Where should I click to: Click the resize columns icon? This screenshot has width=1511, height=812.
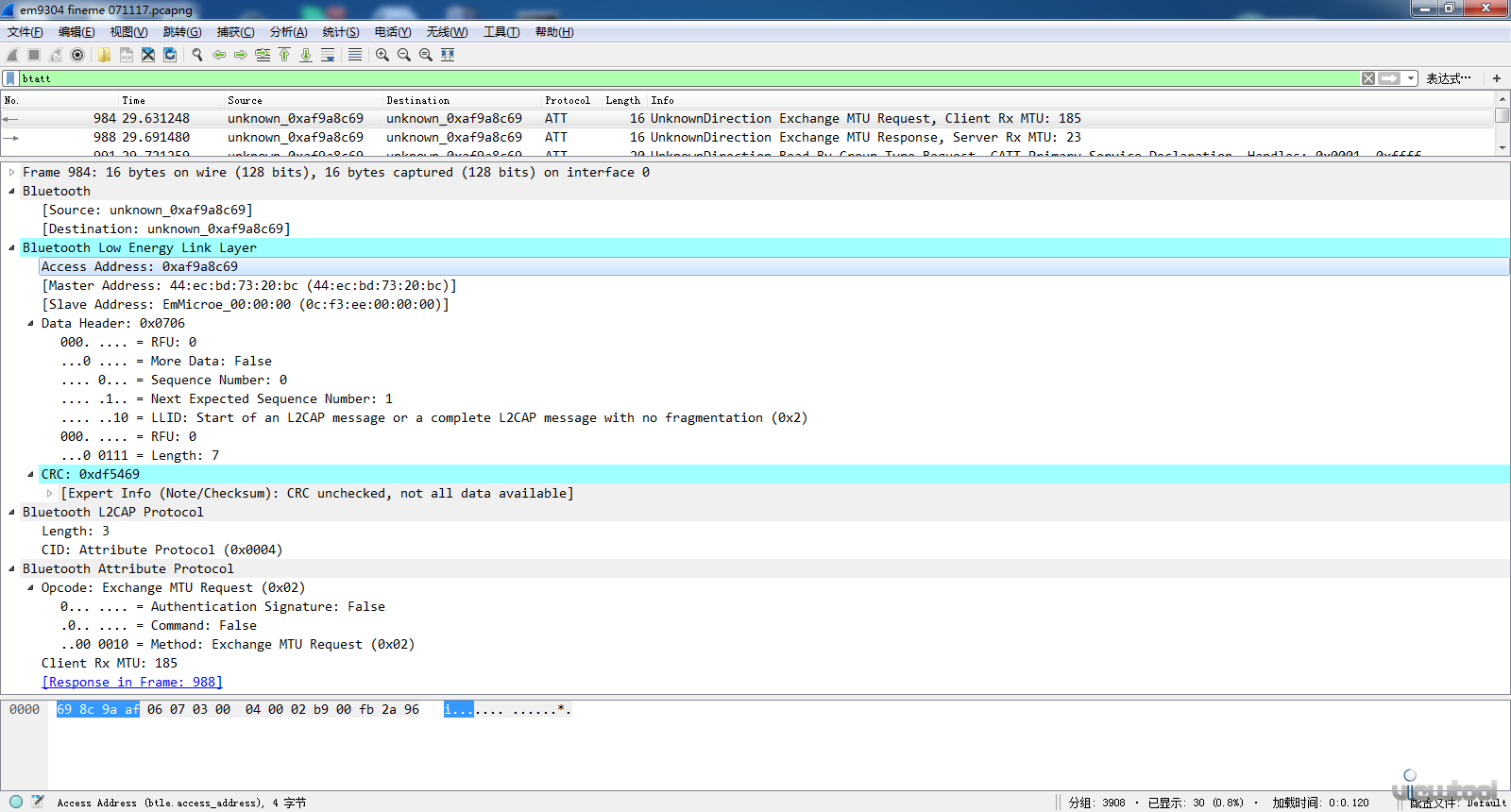tap(448, 55)
